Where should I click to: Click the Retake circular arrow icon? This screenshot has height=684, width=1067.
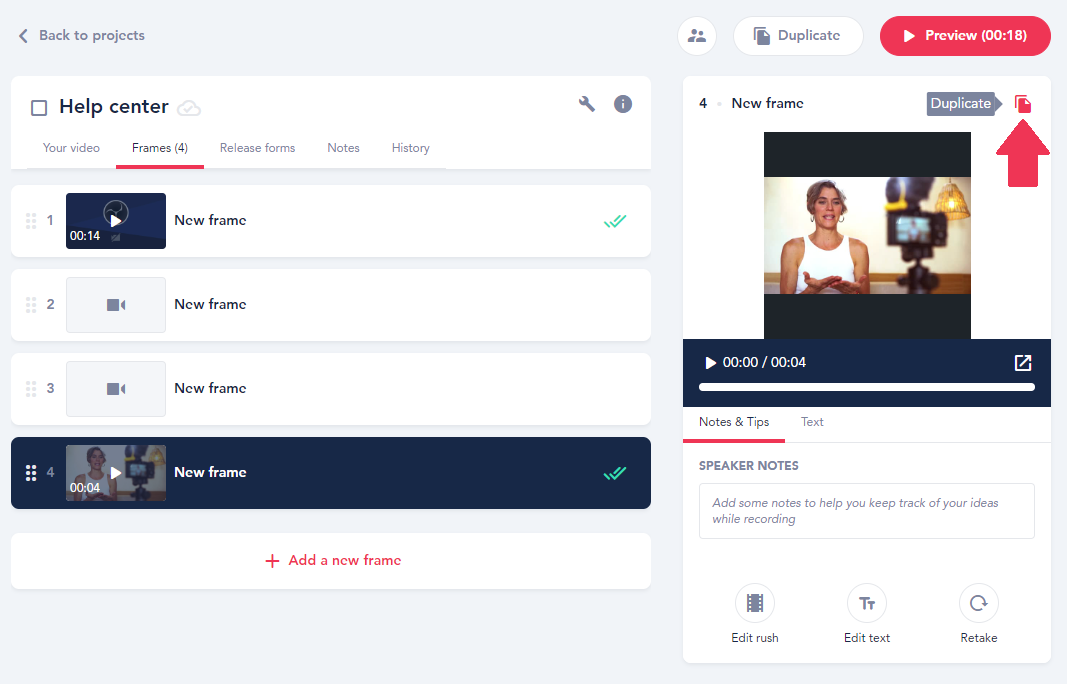tap(979, 603)
